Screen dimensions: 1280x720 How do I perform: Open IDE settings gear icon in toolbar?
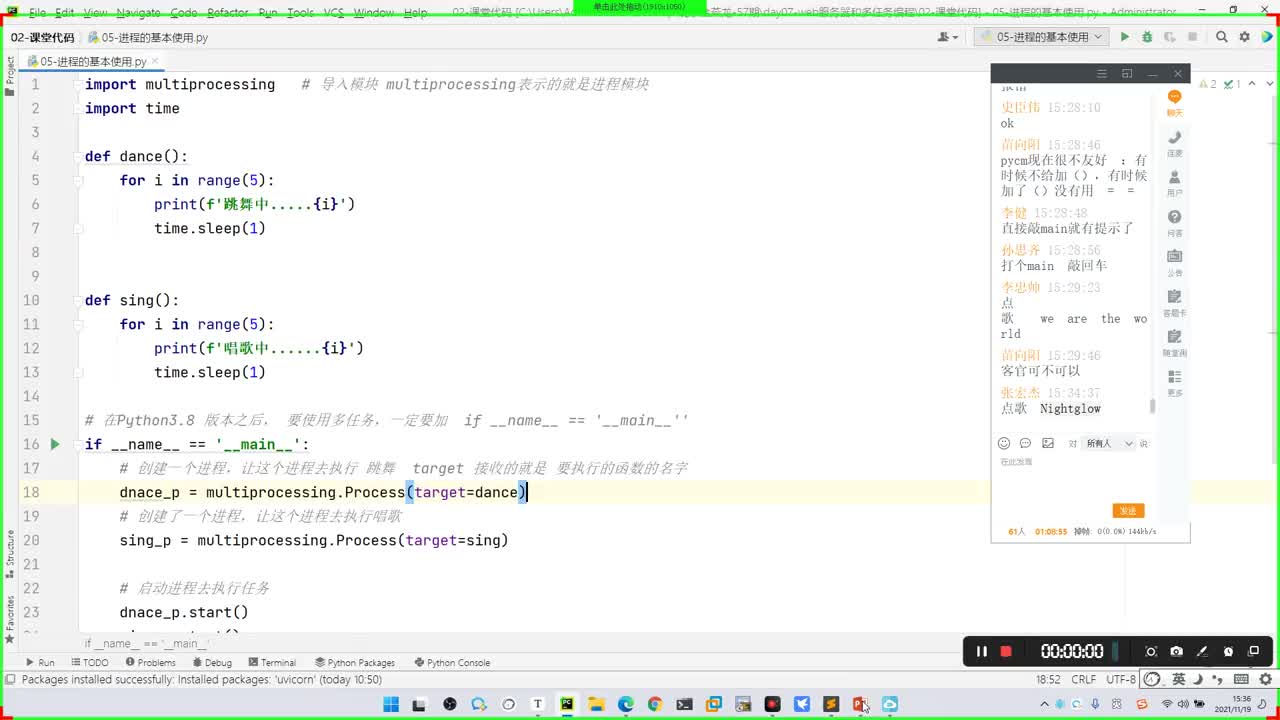(x=1244, y=37)
